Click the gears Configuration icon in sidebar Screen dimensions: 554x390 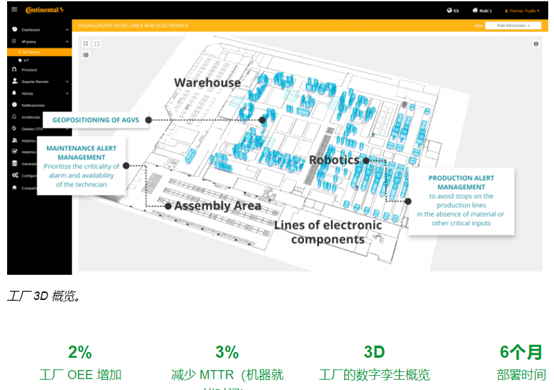coord(15,175)
